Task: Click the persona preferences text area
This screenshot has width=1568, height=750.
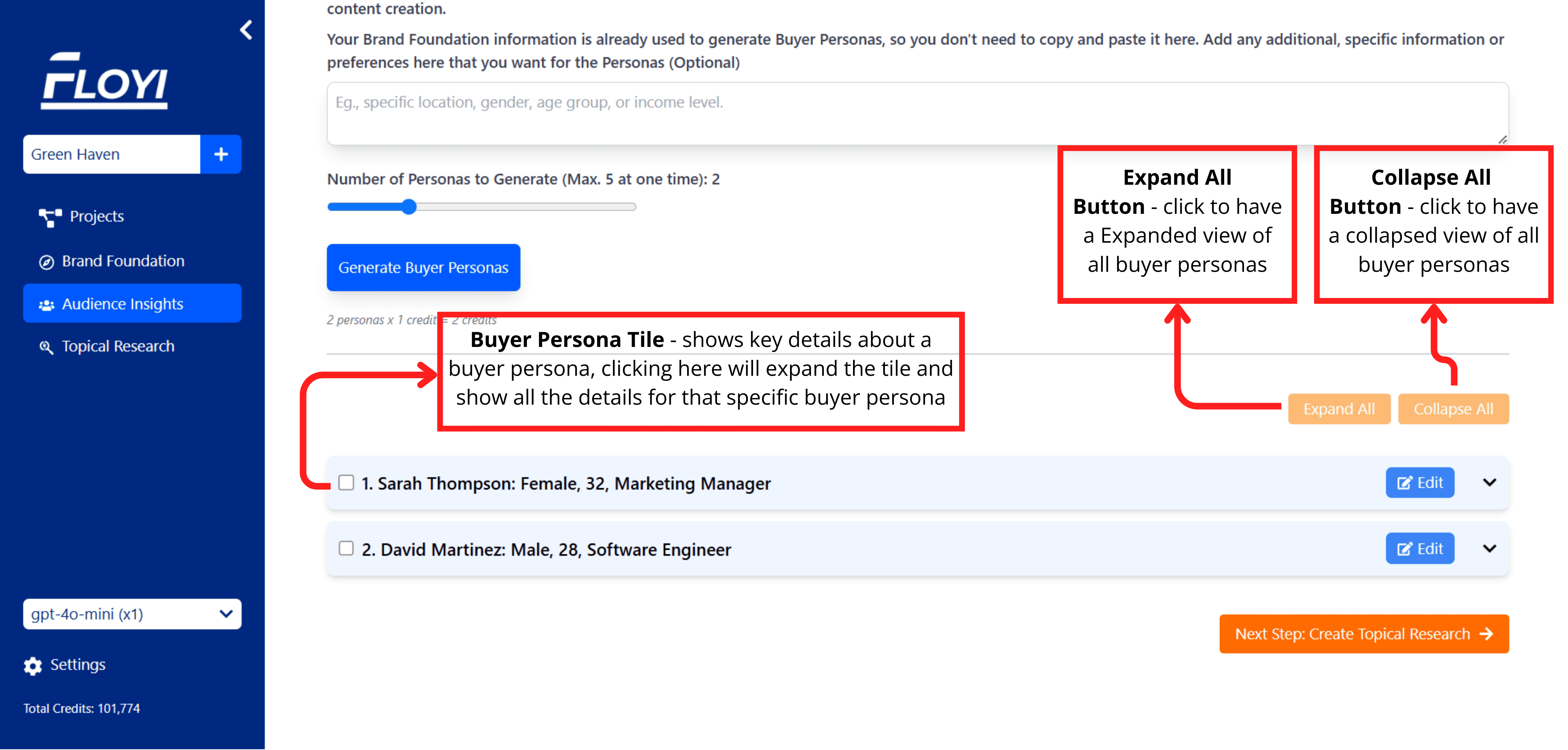Action: click(917, 114)
